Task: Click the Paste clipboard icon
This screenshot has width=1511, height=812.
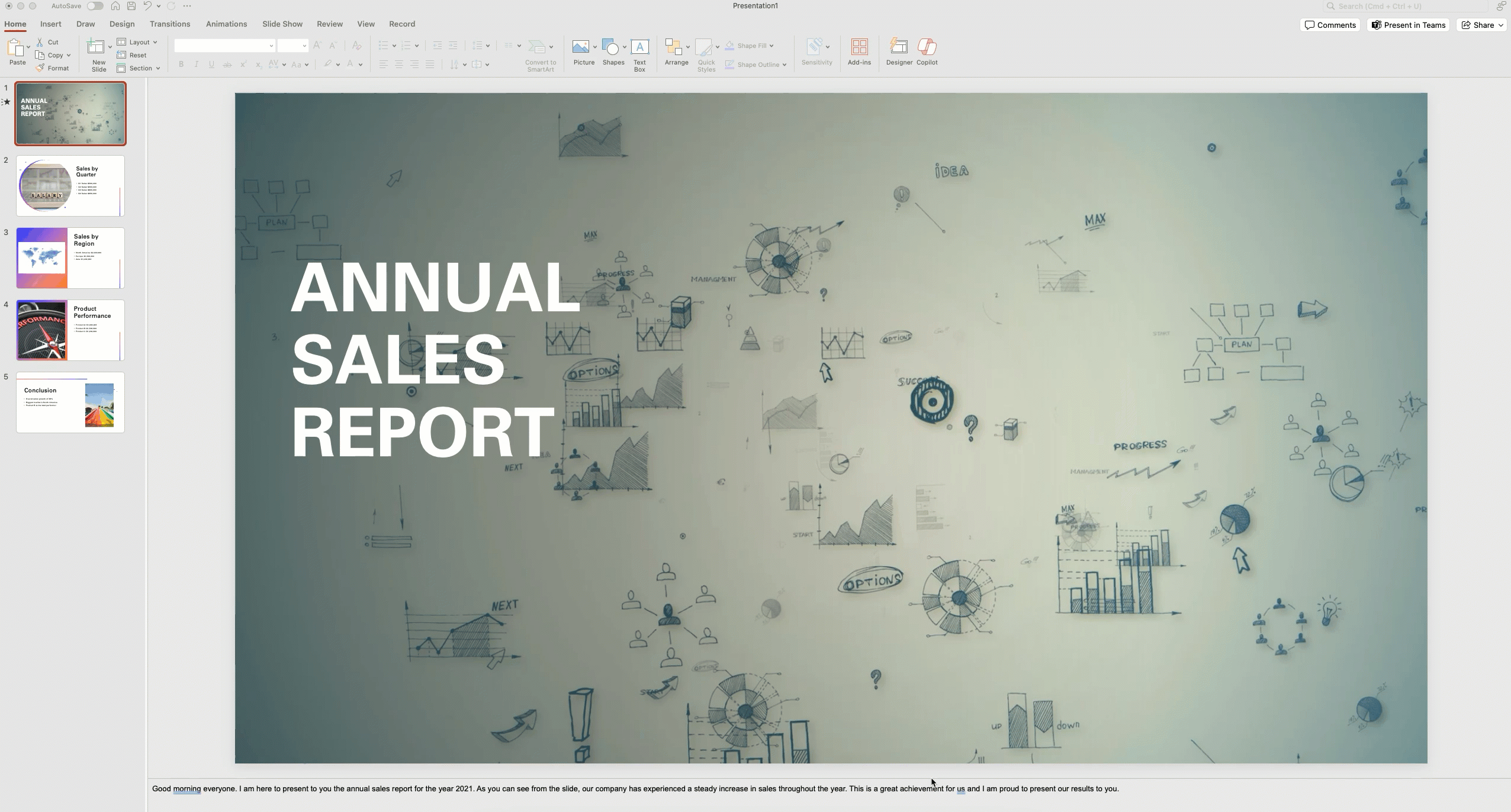Action: pos(15,47)
